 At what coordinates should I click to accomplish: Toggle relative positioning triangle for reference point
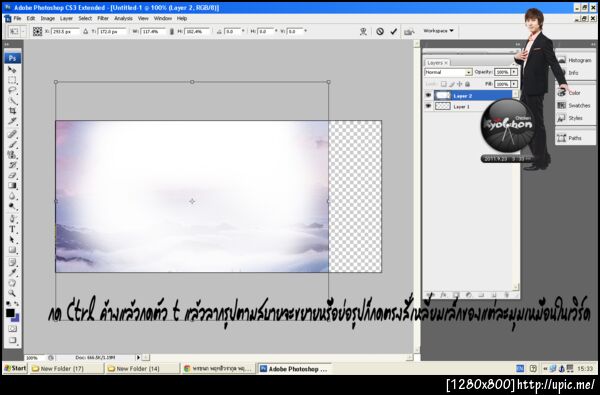[85, 31]
